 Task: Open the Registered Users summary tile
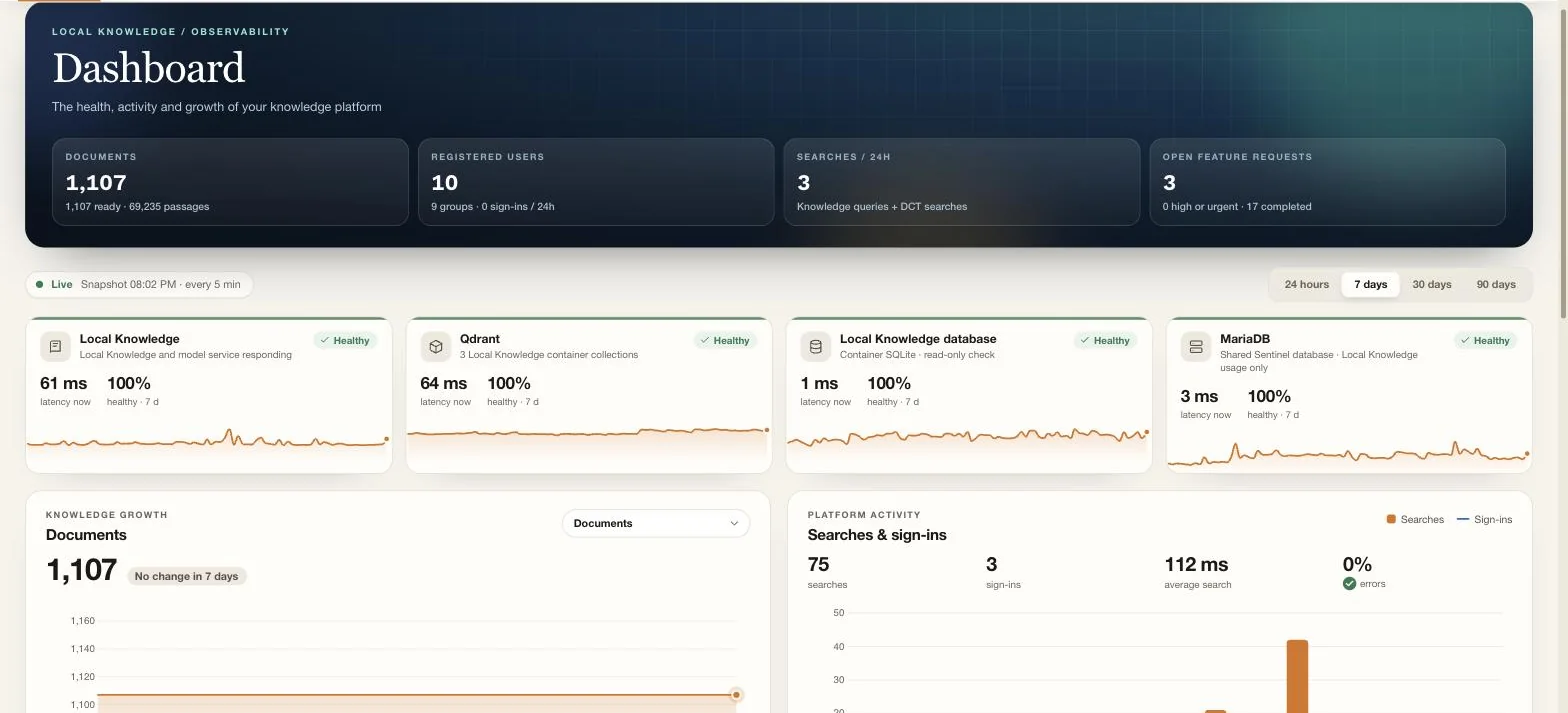[596, 182]
